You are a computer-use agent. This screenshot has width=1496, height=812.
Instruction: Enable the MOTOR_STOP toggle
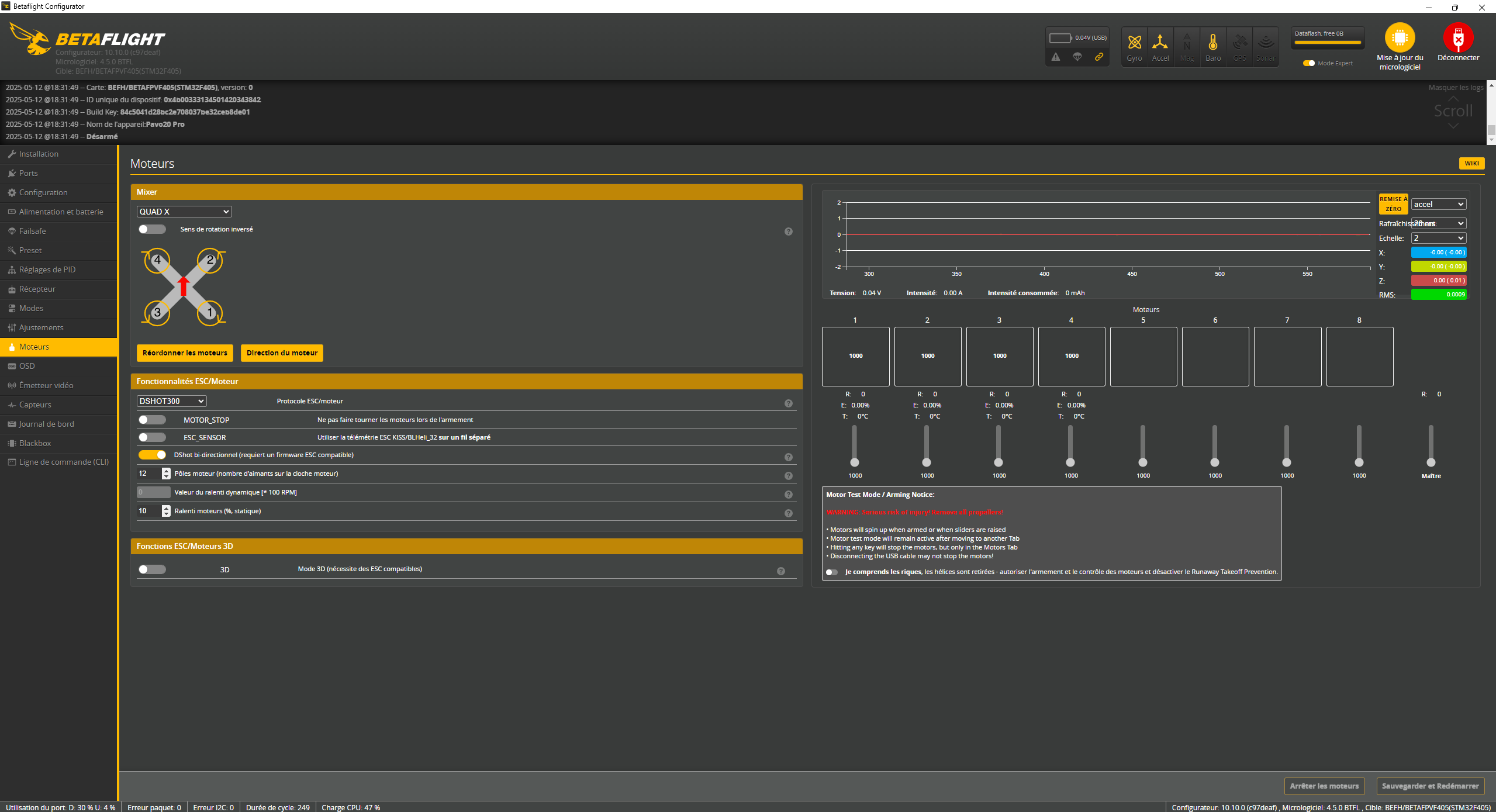(x=152, y=420)
